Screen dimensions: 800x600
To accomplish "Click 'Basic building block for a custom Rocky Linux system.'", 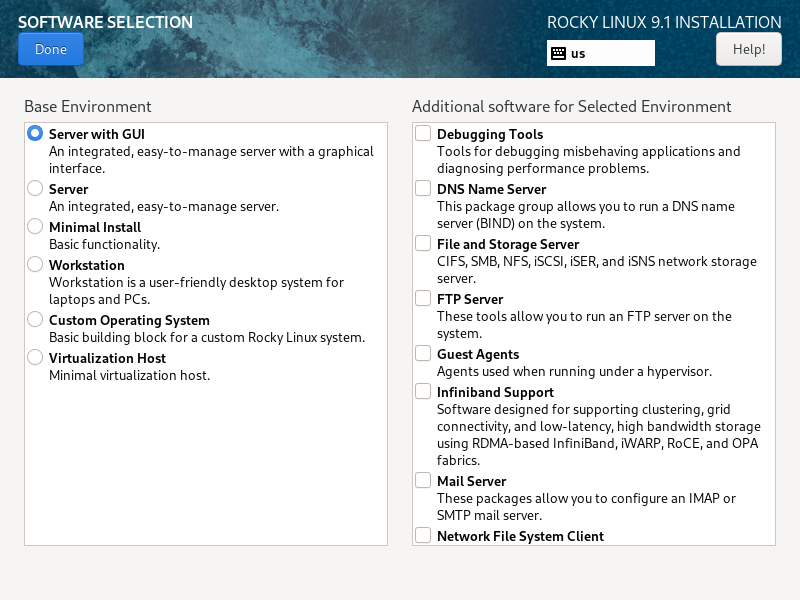I will click(x=207, y=338).
